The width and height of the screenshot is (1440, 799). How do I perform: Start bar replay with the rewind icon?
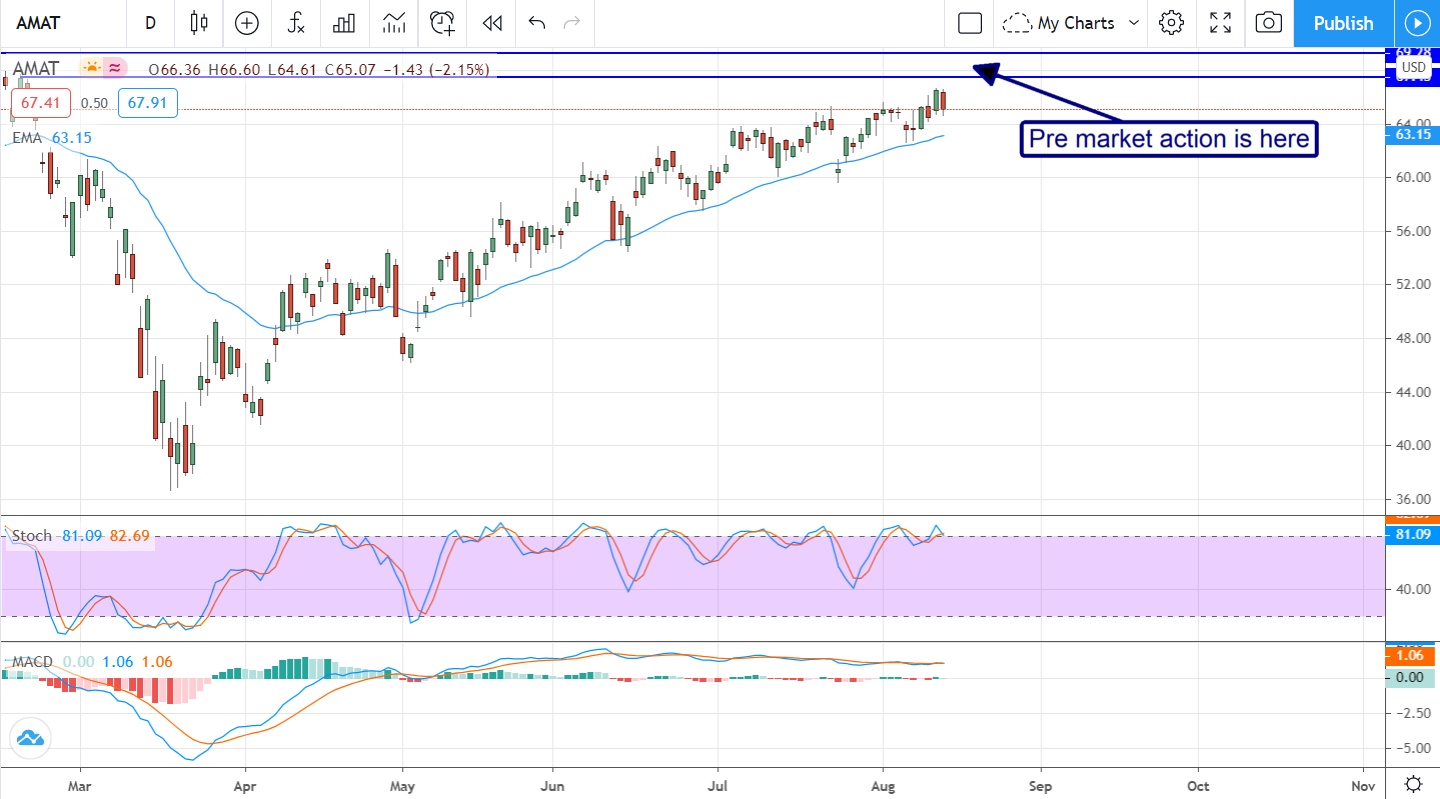coord(491,23)
